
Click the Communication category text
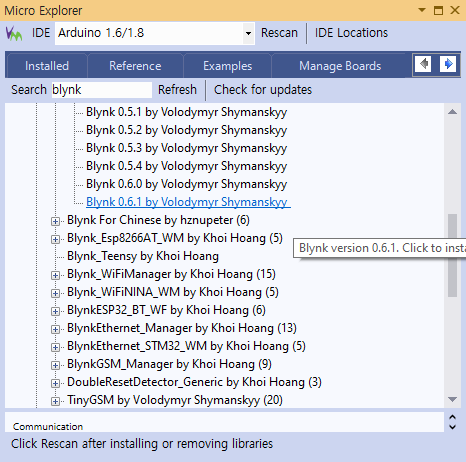coord(48,427)
